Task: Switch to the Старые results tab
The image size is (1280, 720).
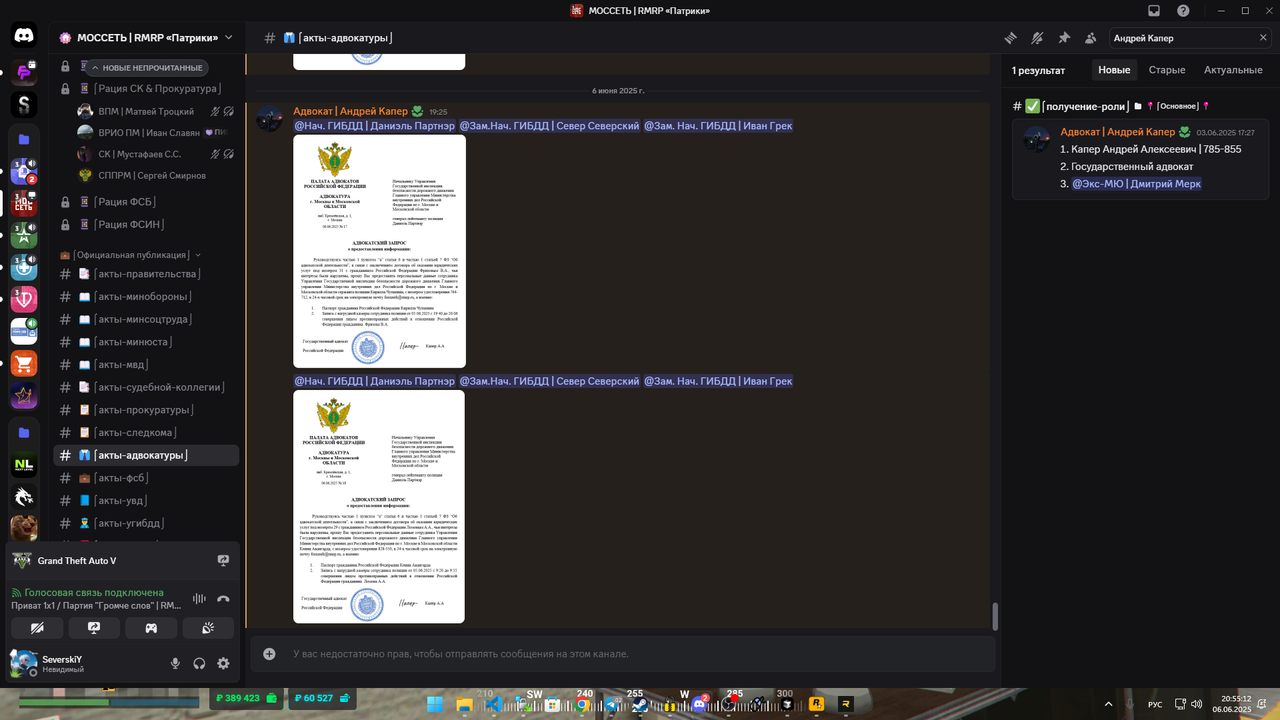Action: (1167, 70)
